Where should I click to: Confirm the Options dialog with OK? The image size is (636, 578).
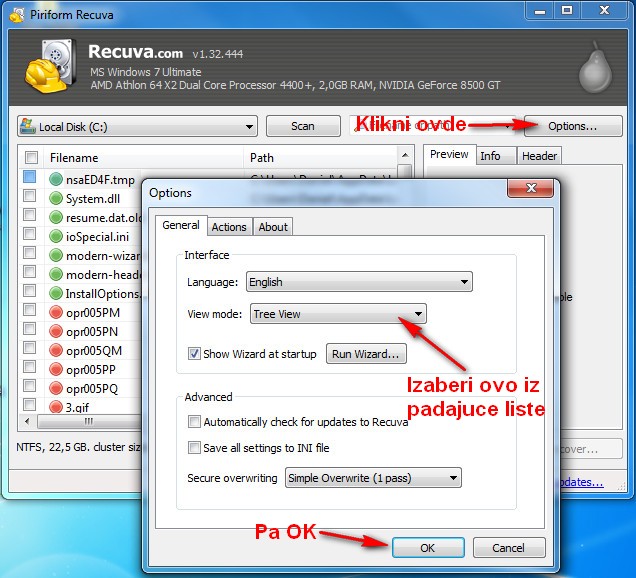428,548
